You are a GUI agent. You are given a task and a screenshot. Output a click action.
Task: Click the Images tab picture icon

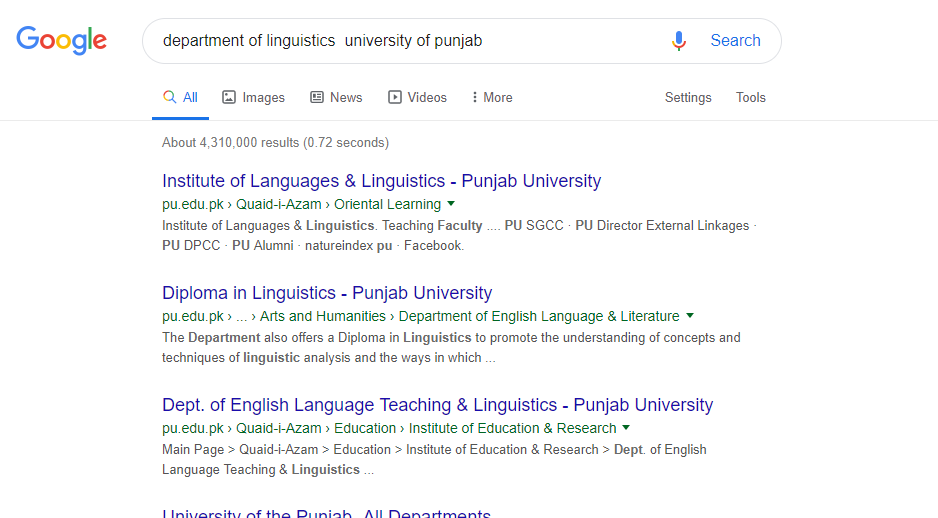pos(229,97)
